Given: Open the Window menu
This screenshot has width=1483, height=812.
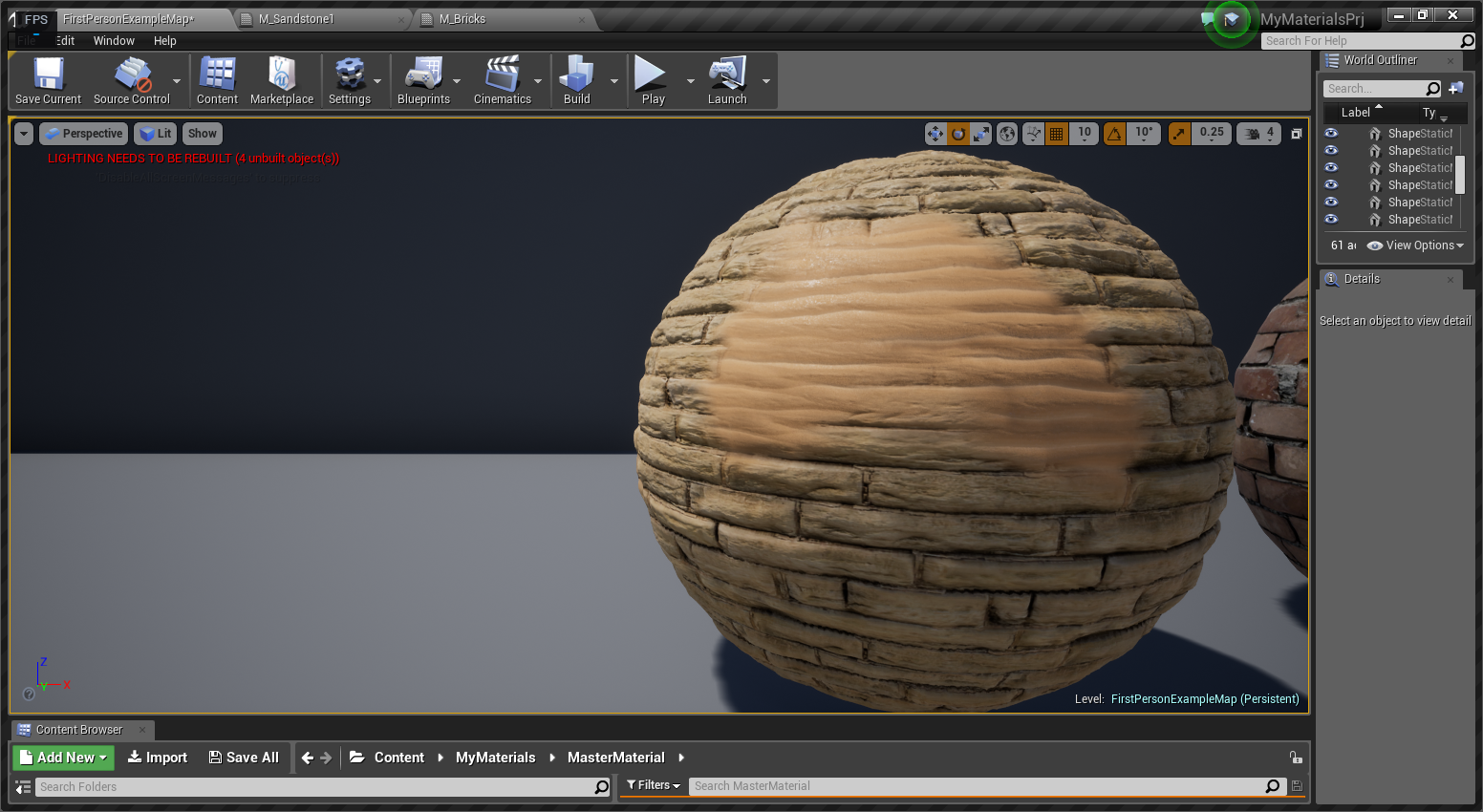Looking at the screenshot, I should tap(114, 40).
